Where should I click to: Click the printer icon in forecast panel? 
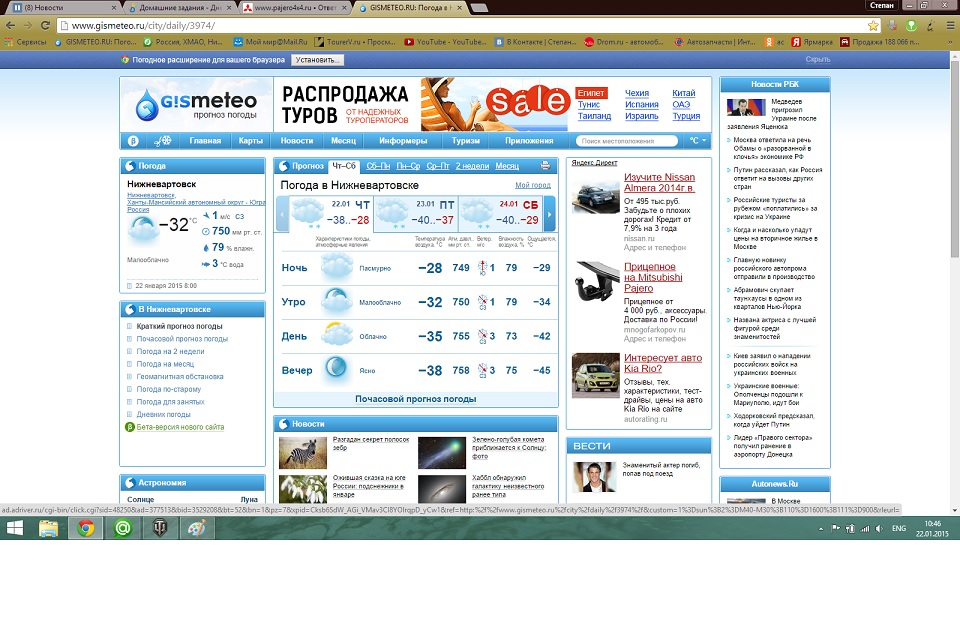545,166
